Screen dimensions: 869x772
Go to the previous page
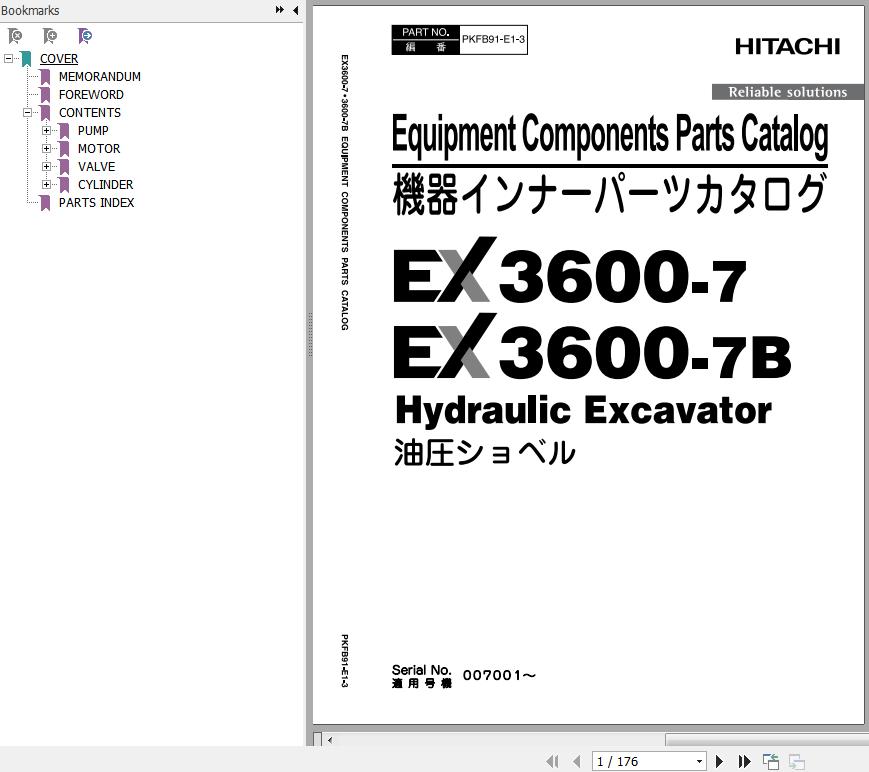point(577,761)
